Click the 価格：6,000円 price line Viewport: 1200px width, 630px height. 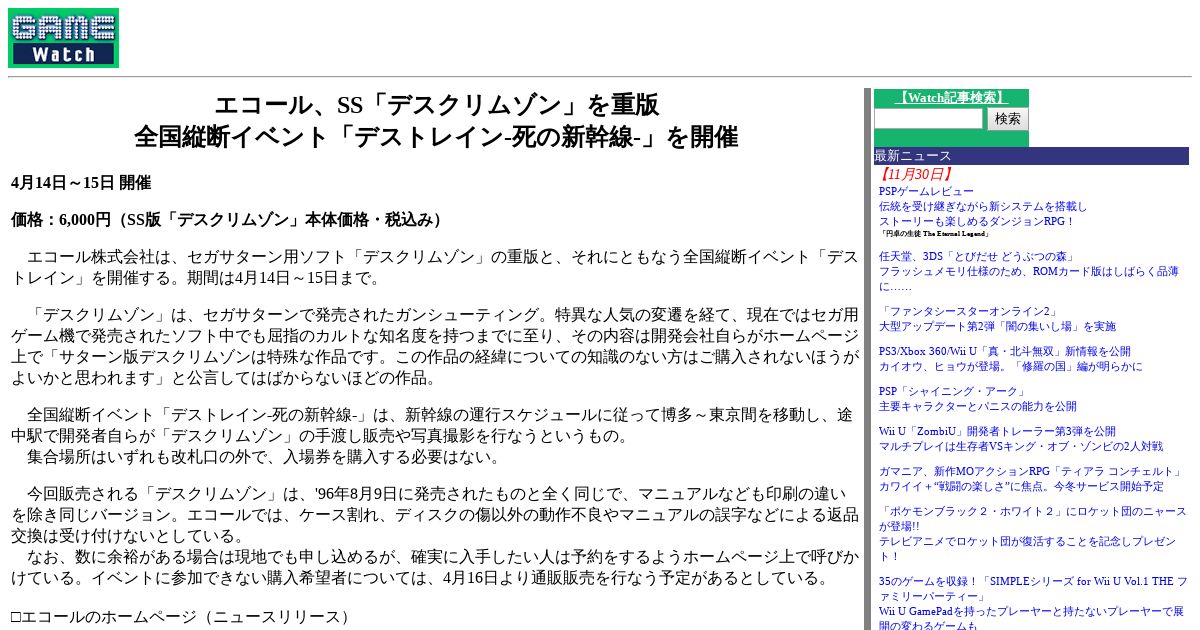point(230,220)
